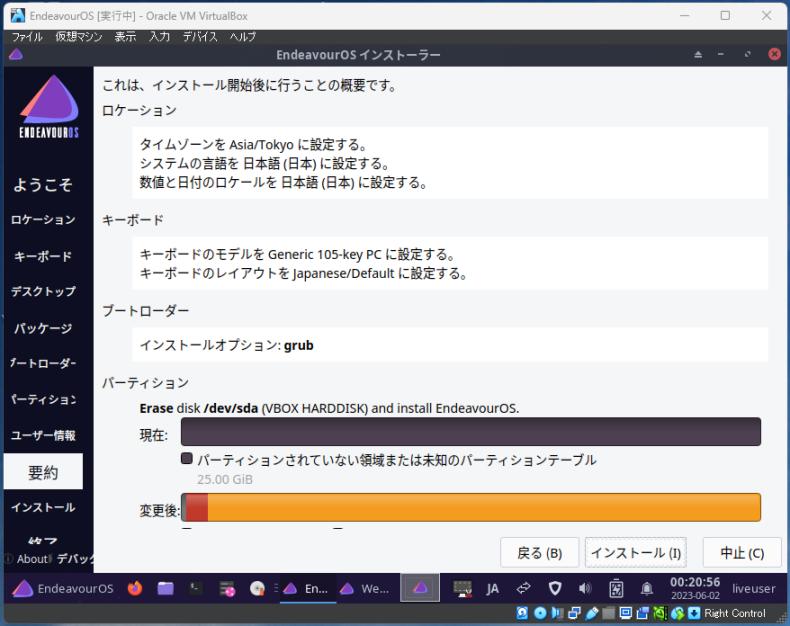This screenshot has width=790, height=626.
Task: Click the JA keyboard layout indicator
Action: click(x=492, y=589)
